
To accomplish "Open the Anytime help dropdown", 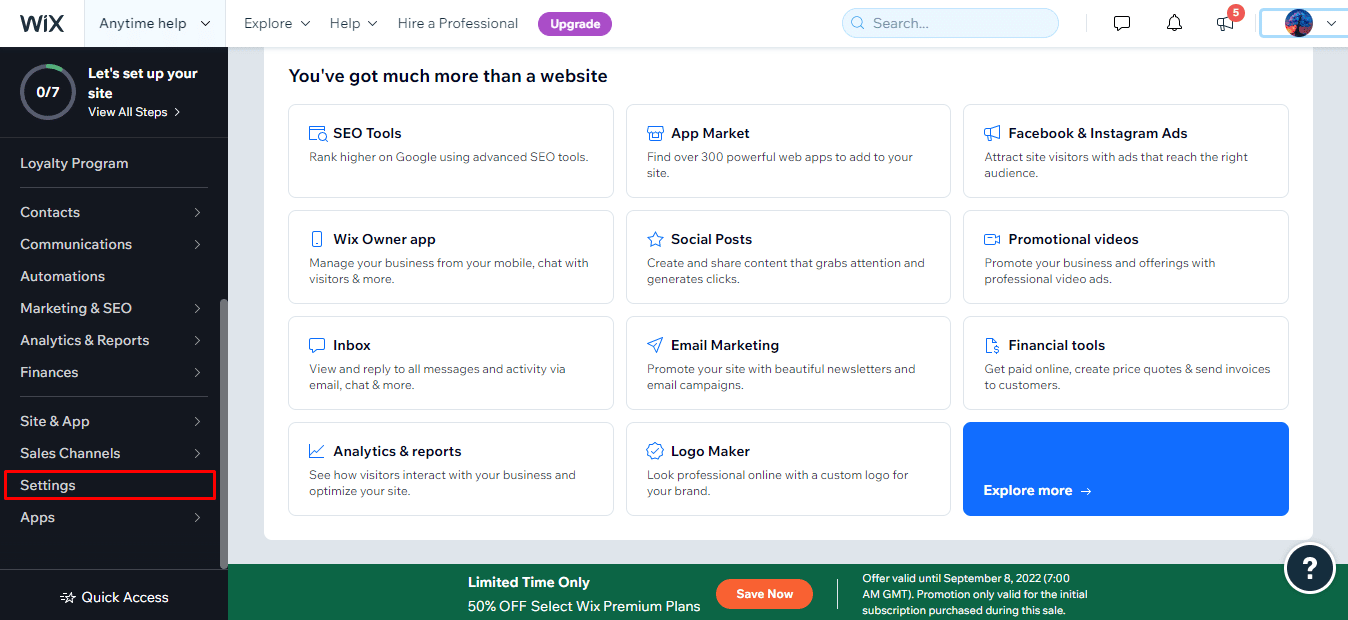I will [x=155, y=23].
